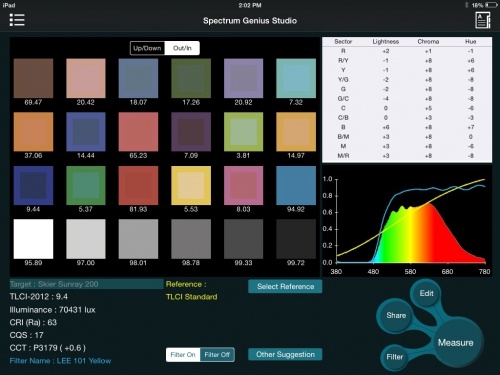Tap the blue swatch labeled 18.07
This screenshot has height=375, width=500.
tap(138, 78)
